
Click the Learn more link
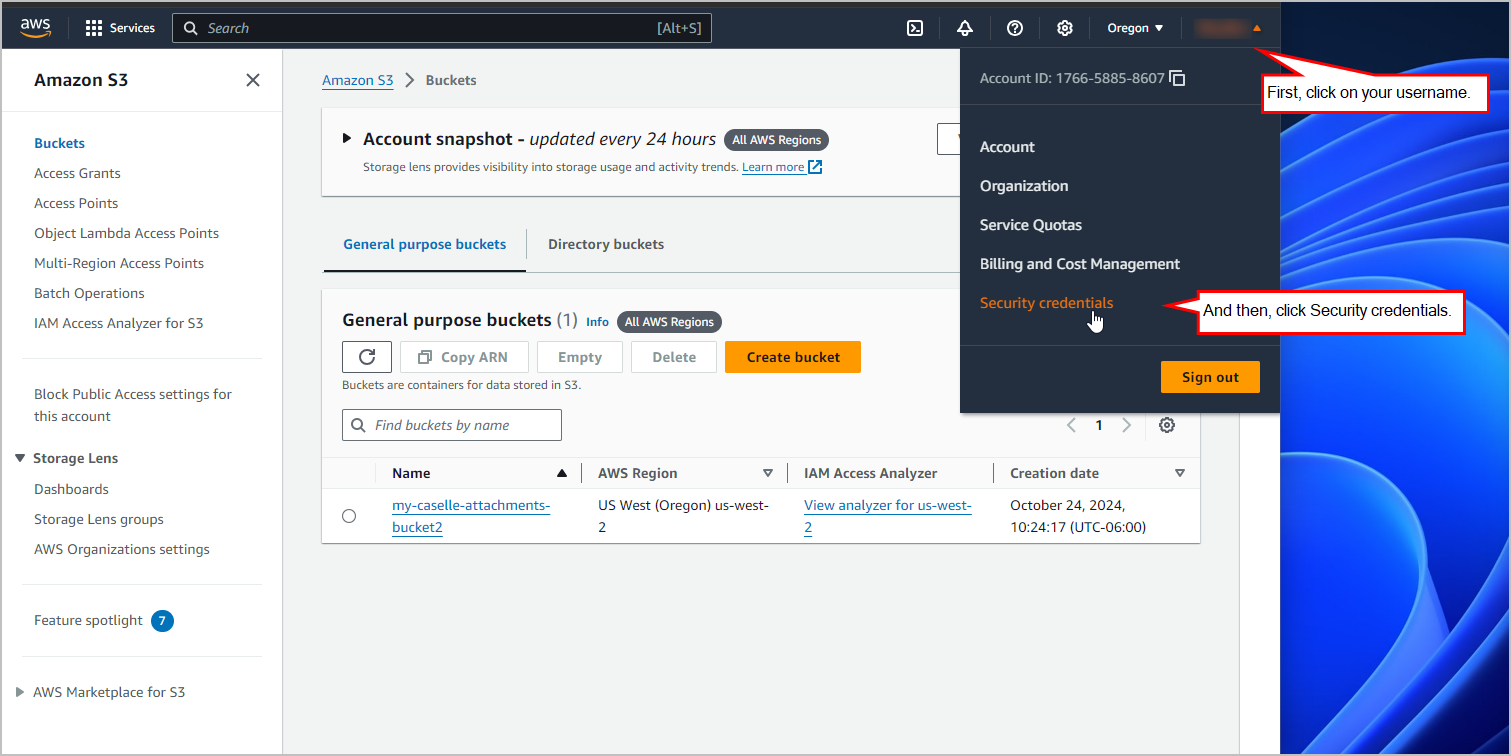pos(781,167)
